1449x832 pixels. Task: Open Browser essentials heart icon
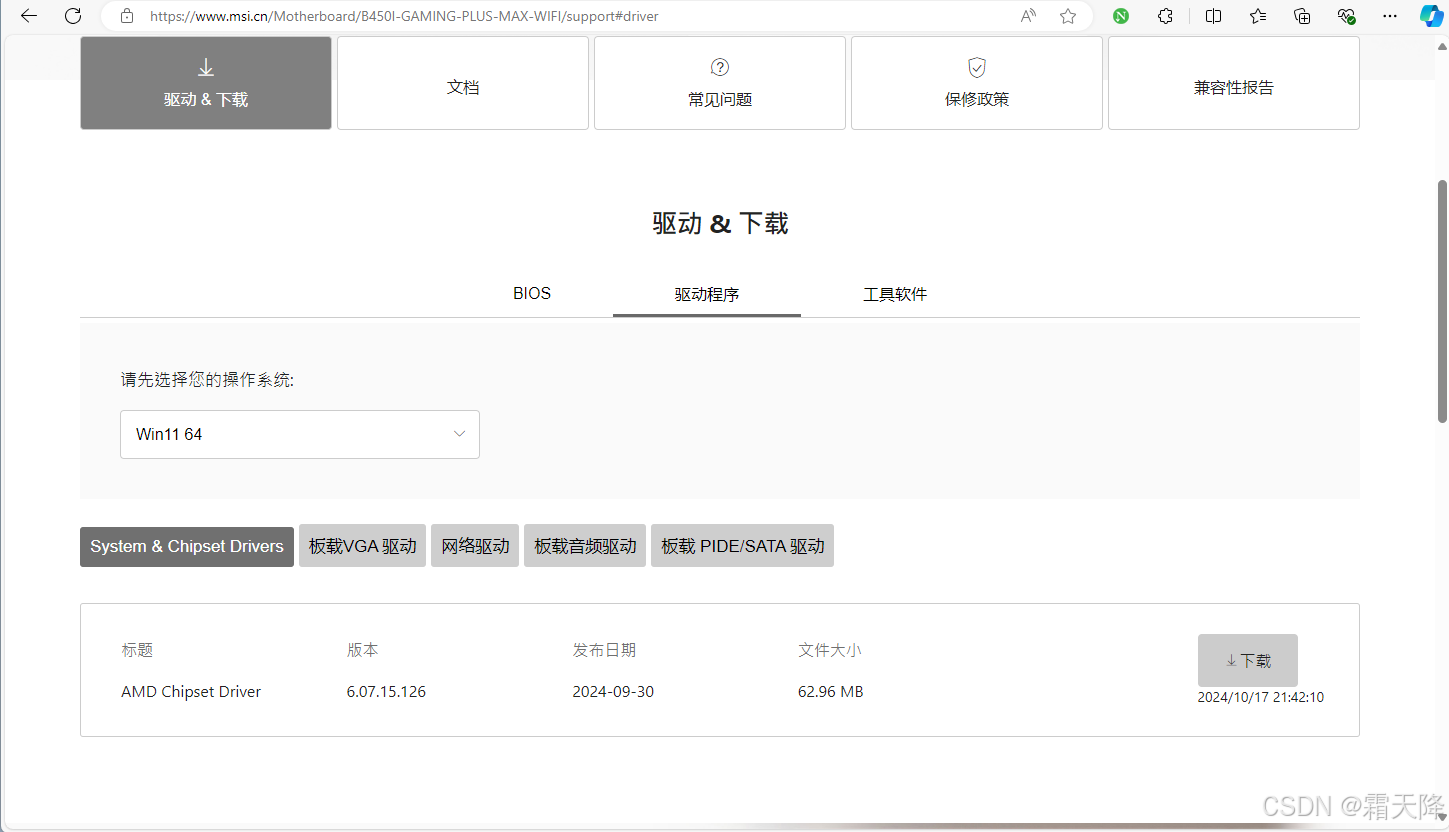click(1346, 16)
